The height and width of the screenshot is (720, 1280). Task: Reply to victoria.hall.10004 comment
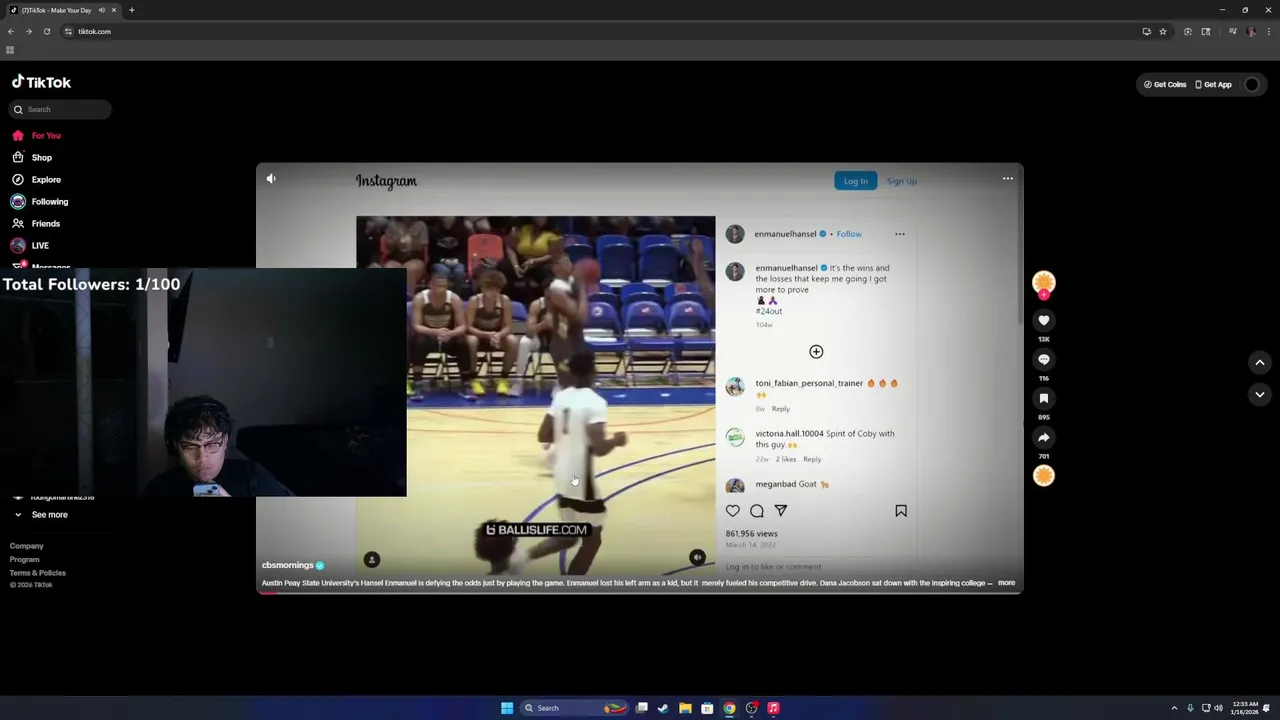coord(812,459)
